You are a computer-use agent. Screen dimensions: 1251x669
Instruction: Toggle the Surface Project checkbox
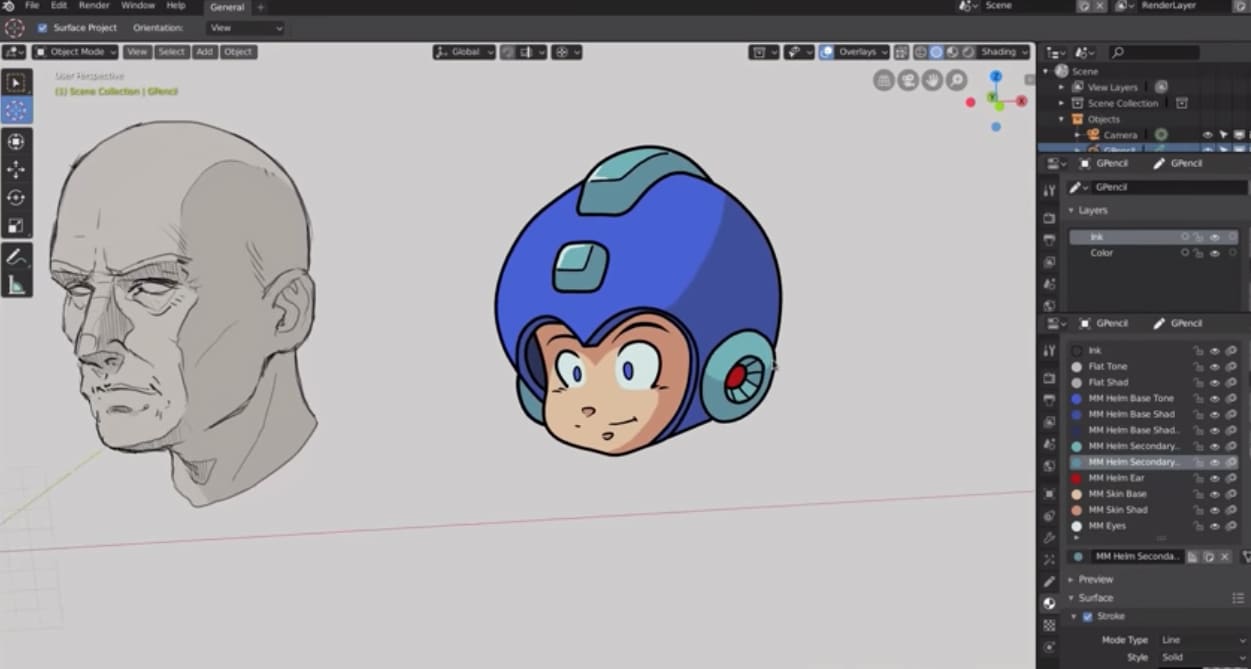[x=42, y=28]
